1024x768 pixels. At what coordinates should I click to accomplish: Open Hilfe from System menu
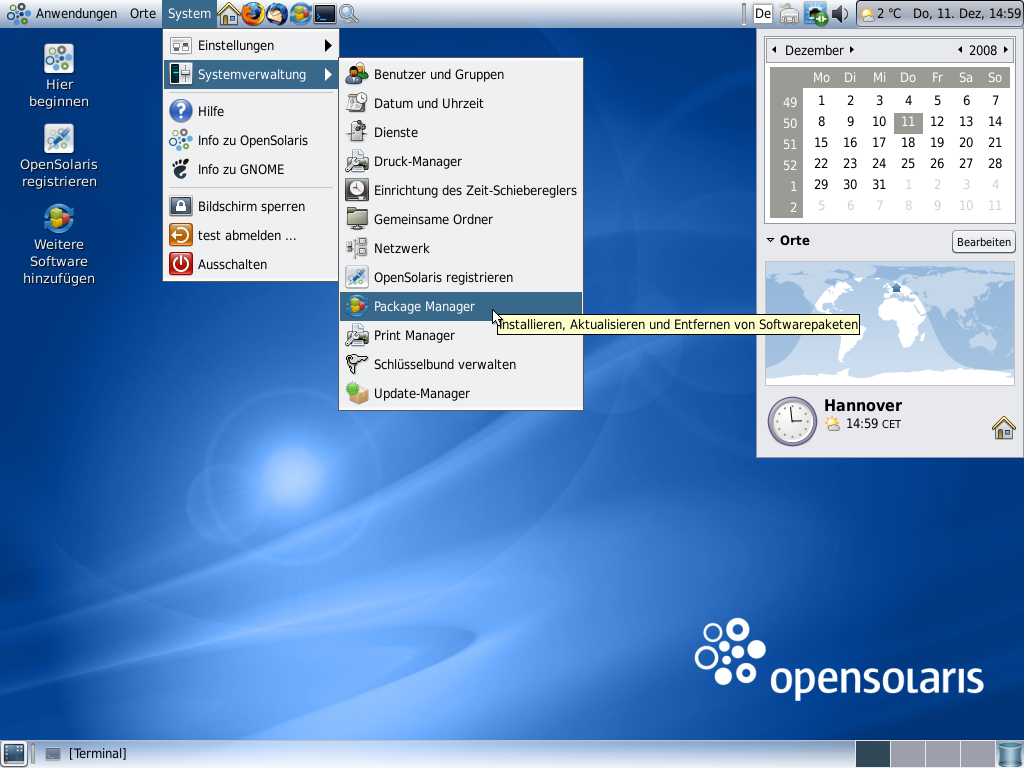[251, 112]
